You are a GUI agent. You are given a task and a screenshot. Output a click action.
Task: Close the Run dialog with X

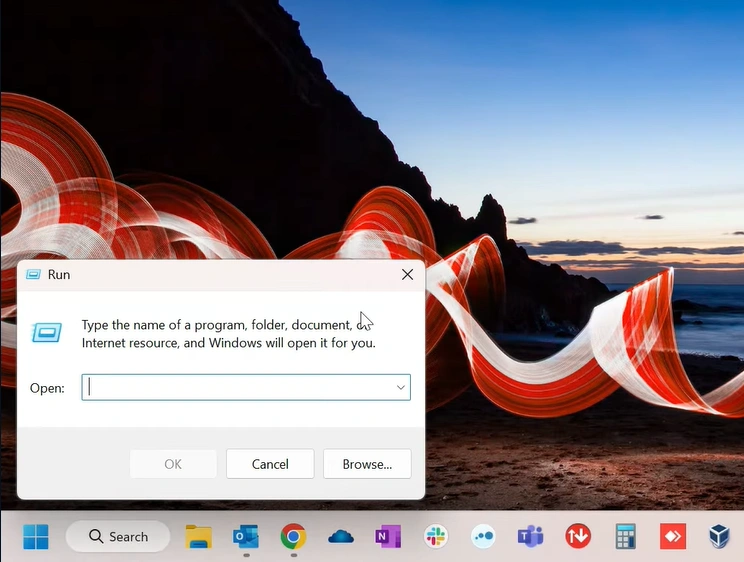(408, 274)
